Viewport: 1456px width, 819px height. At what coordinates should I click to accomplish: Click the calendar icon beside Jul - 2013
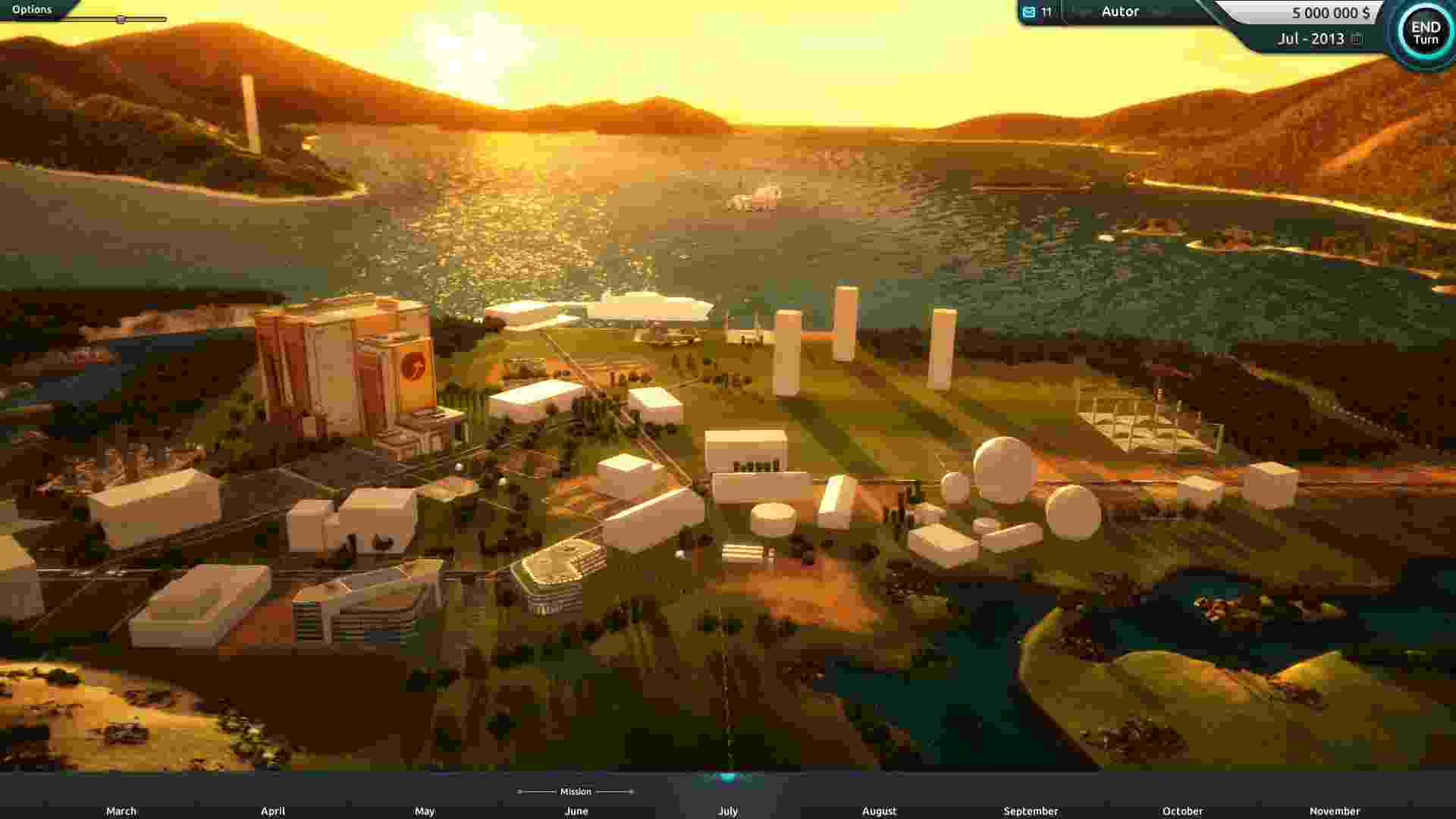click(1357, 39)
